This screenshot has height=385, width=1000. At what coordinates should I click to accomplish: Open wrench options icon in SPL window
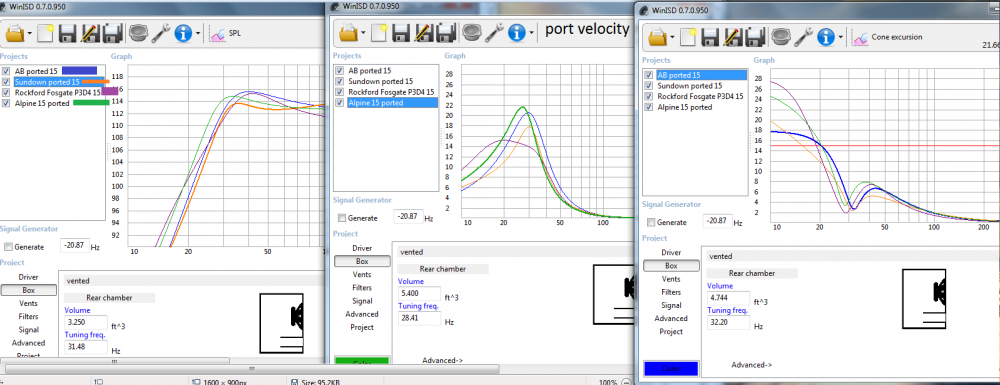point(160,33)
